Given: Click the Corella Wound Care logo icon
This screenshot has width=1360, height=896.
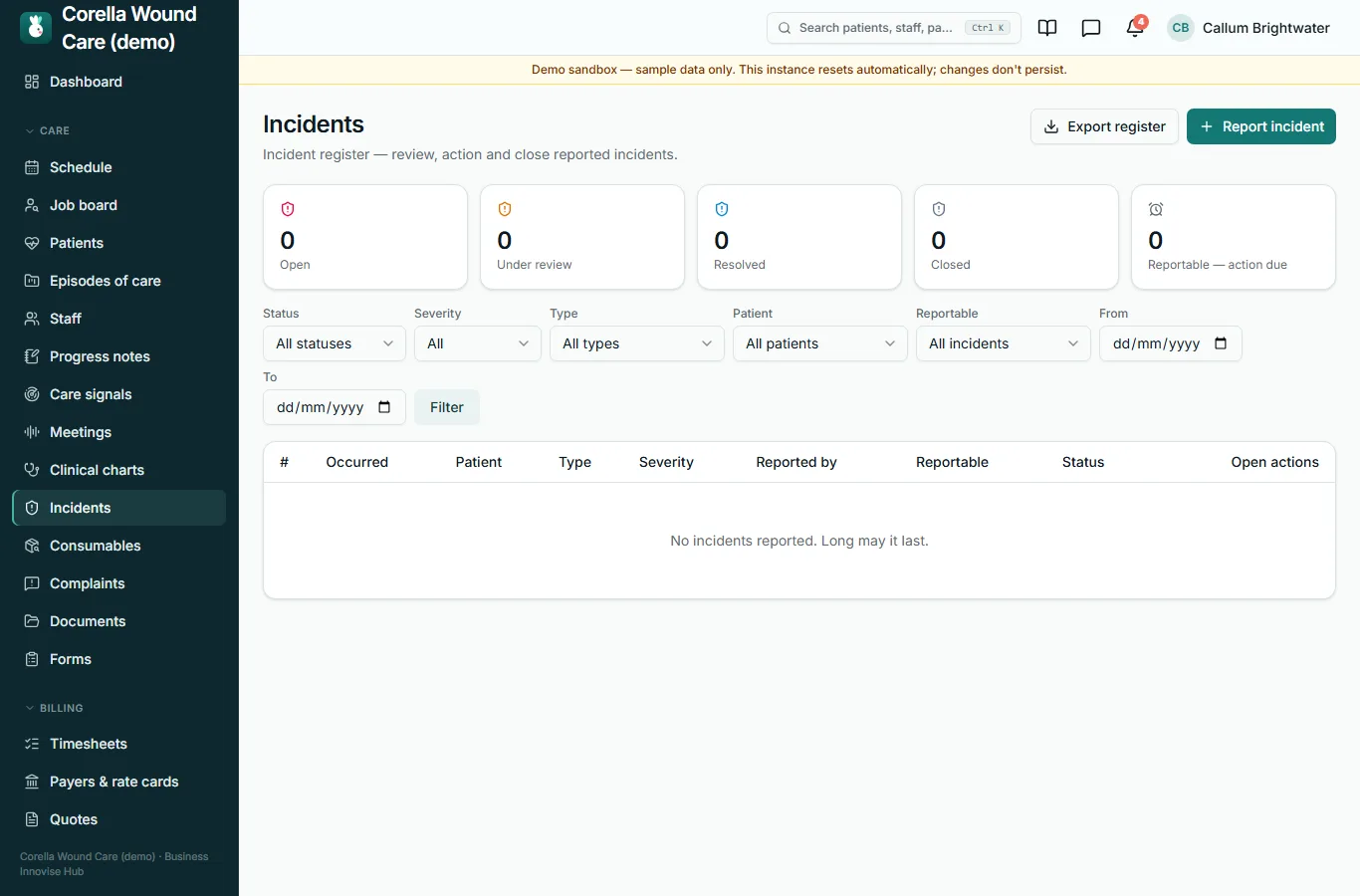Looking at the screenshot, I should [x=36, y=28].
